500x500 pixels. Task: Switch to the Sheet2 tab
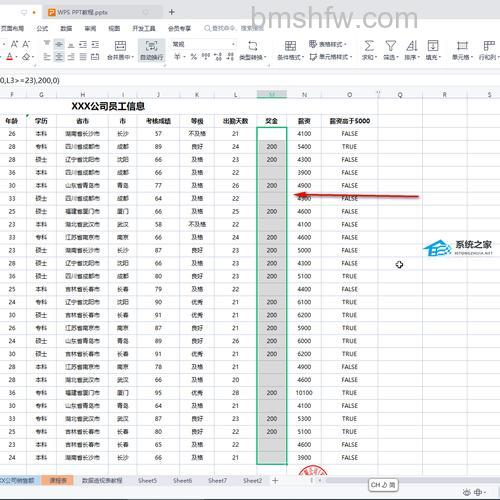point(252,480)
